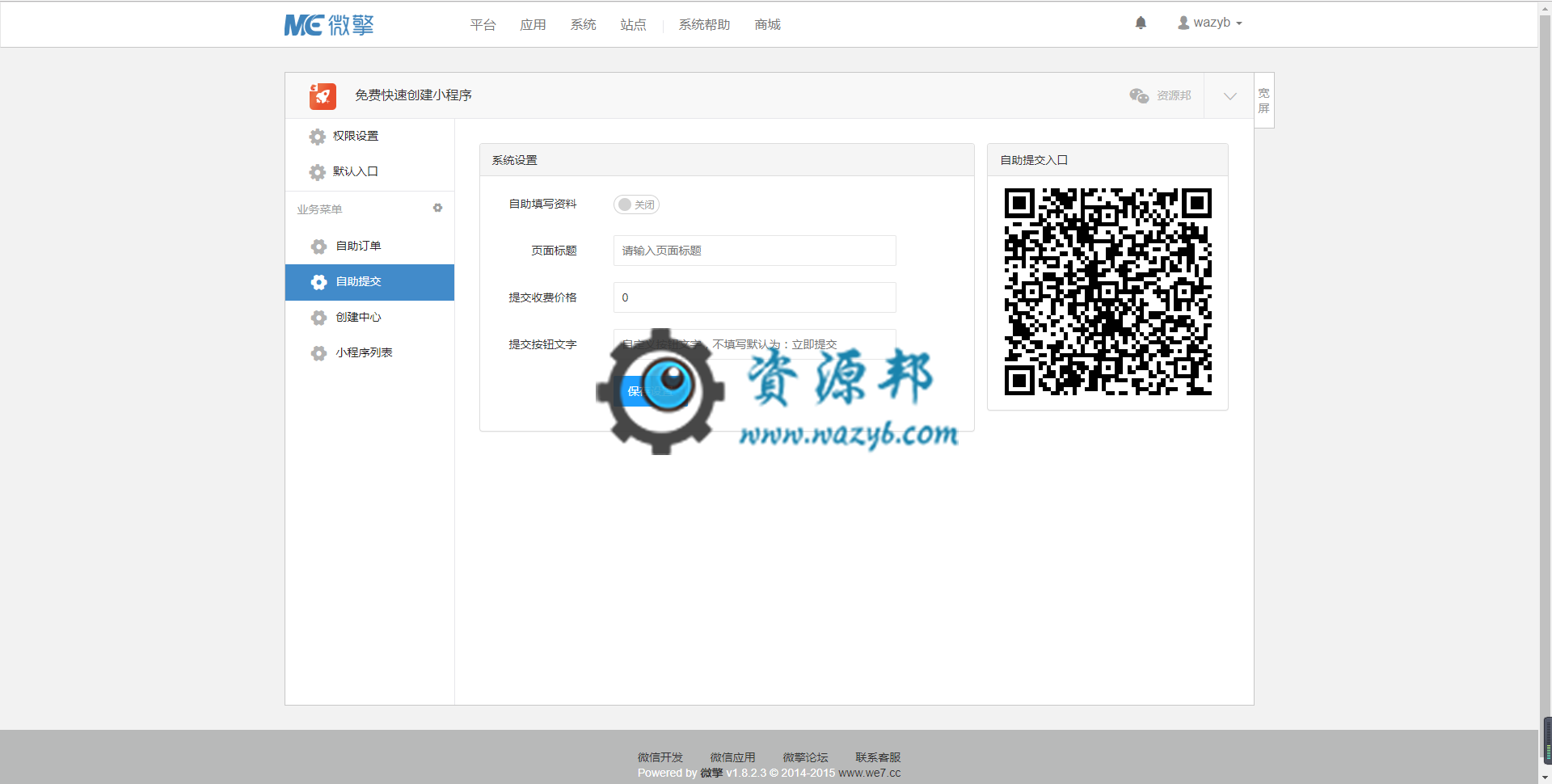
Task: Click the 免费快速创建小程序 title
Action: pos(413,95)
